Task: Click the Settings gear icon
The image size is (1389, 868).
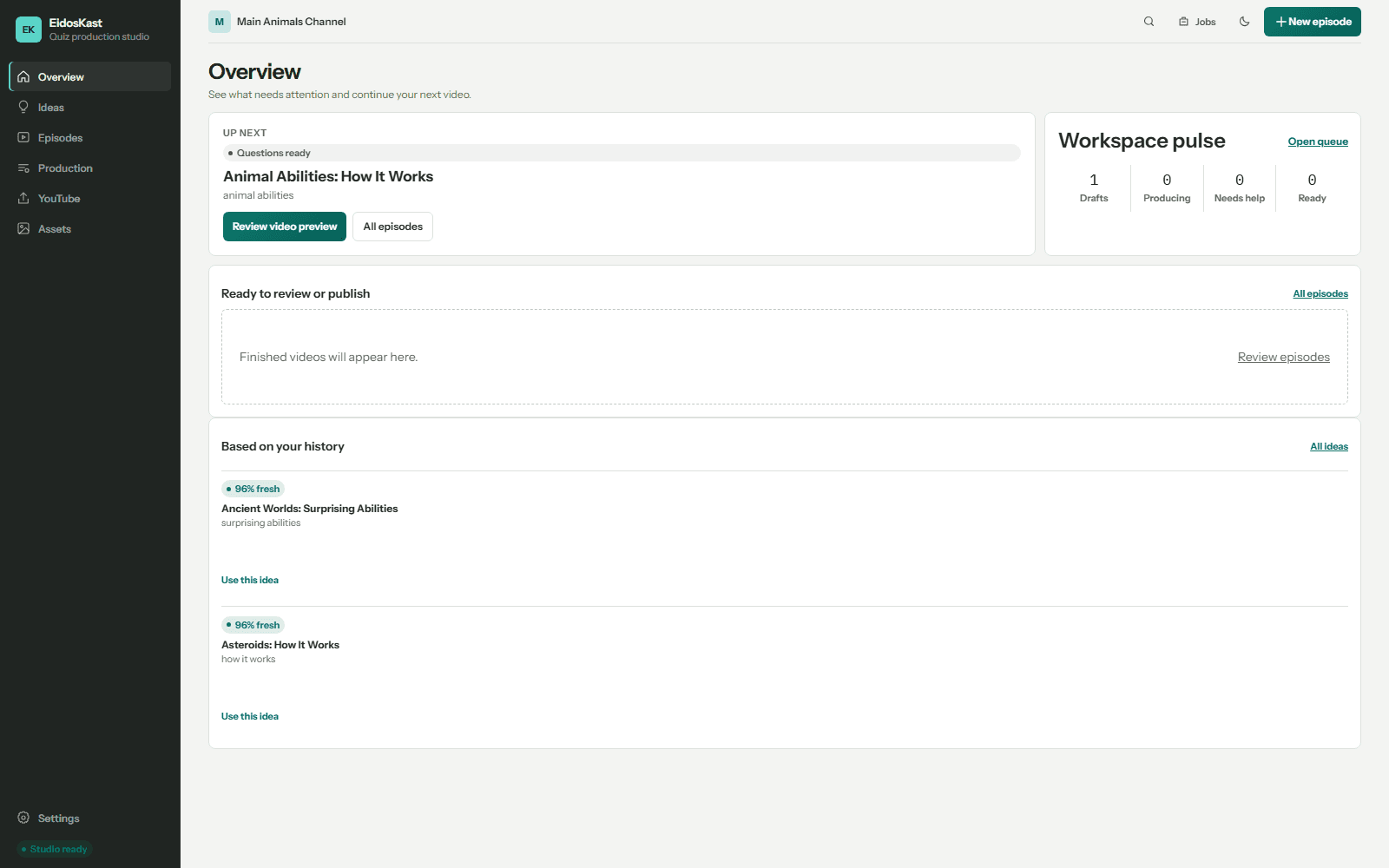Action: [x=23, y=818]
